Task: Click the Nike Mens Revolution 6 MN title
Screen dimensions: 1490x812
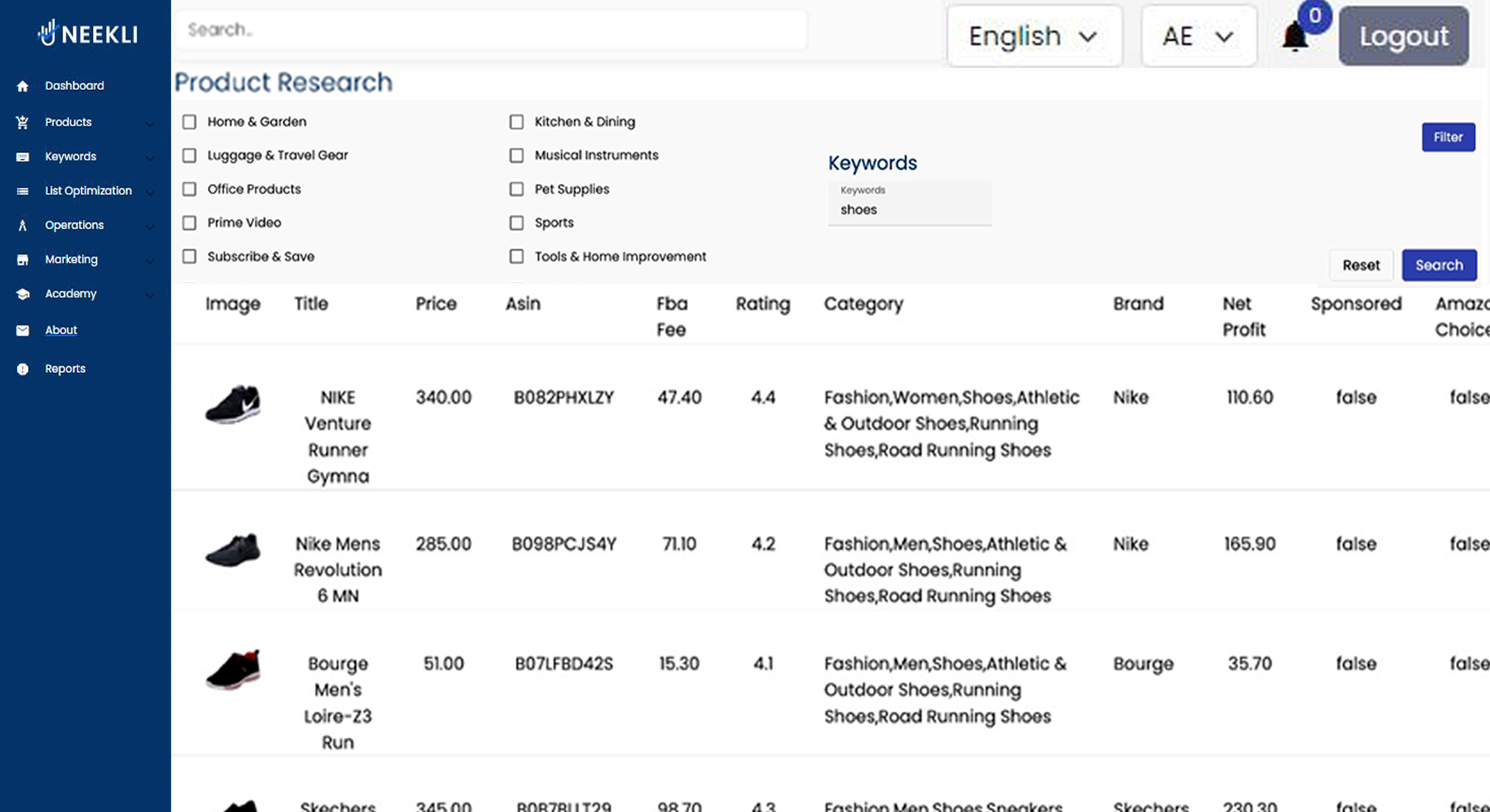Action: click(x=338, y=570)
